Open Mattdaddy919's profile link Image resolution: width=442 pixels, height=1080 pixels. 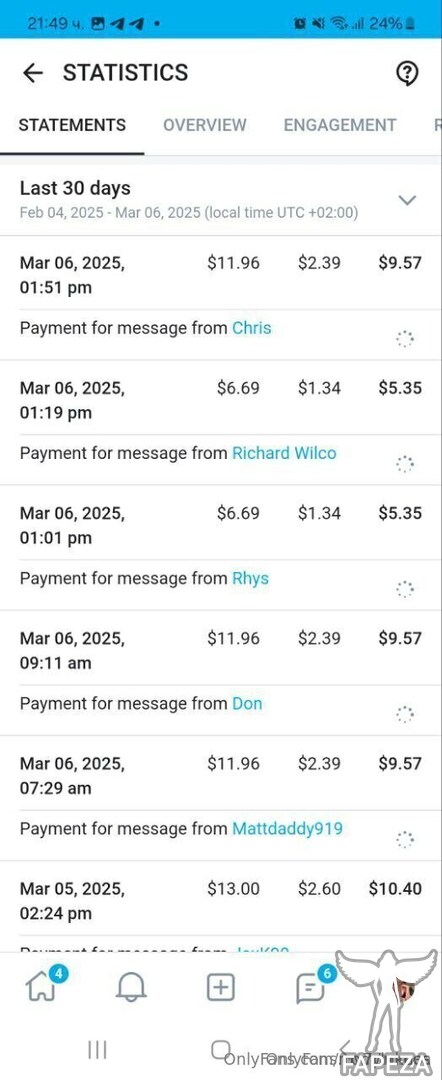coord(287,829)
